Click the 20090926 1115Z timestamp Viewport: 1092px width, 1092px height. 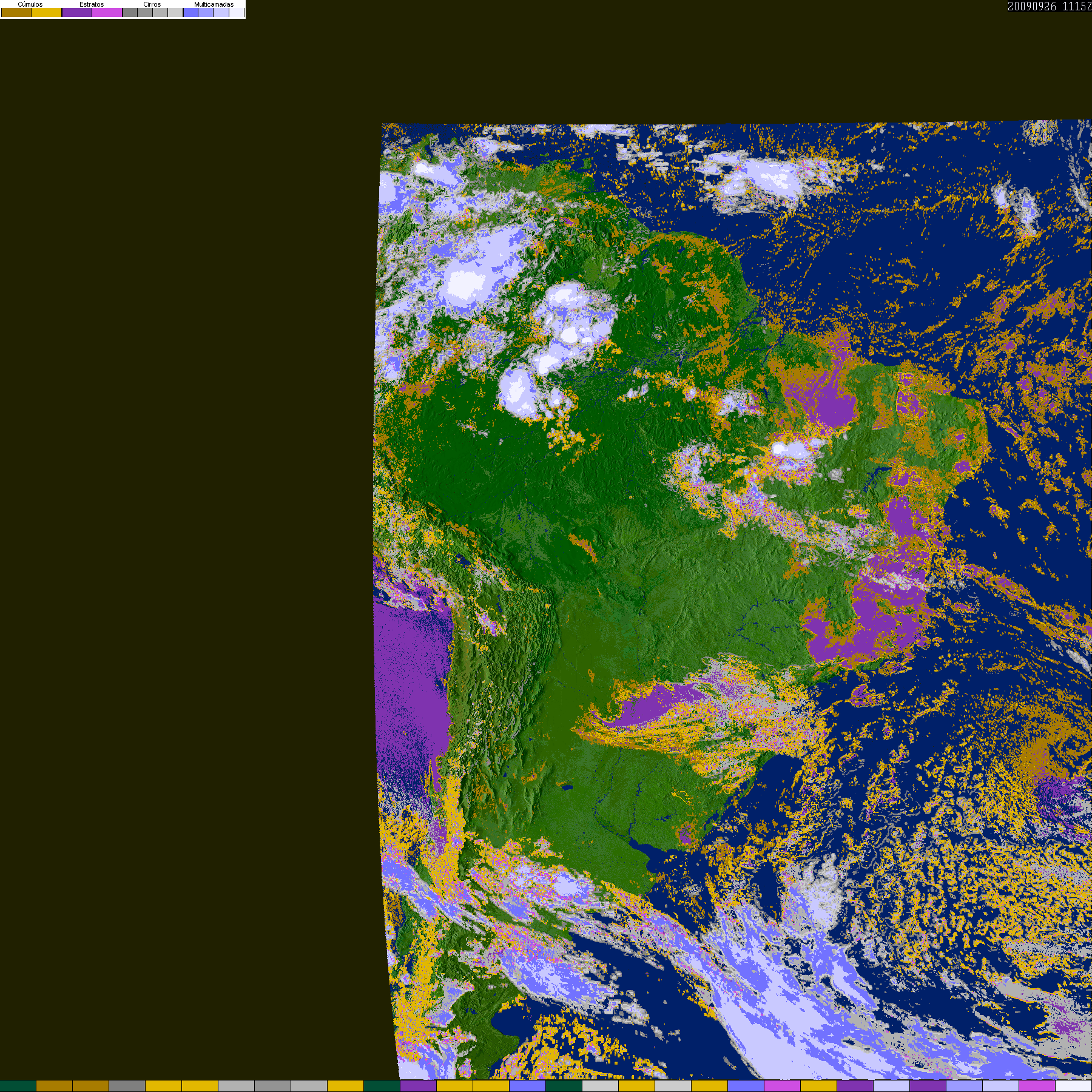(1050, 6)
